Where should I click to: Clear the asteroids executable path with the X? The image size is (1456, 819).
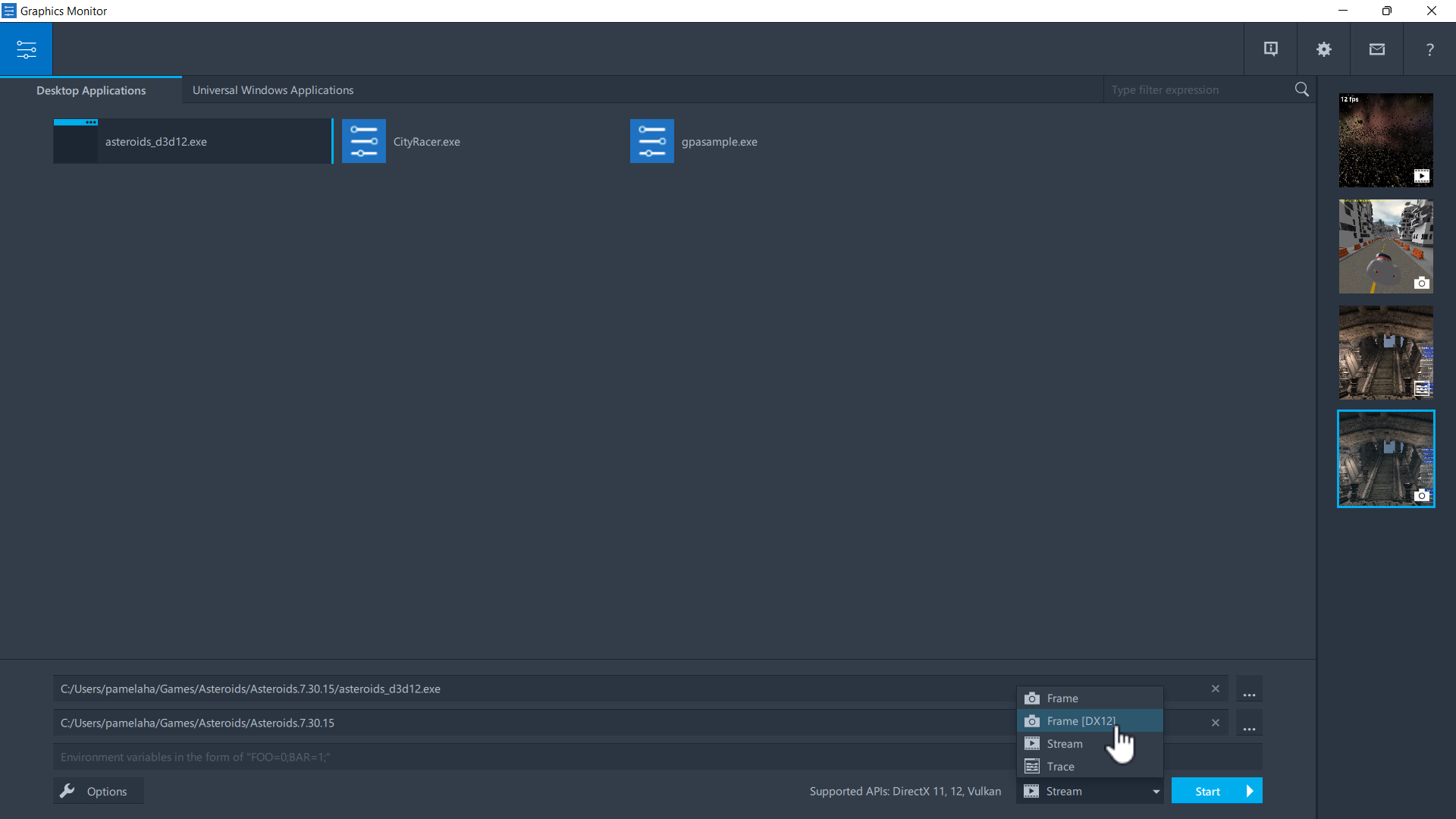pyautogui.click(x=1216, y=689)
